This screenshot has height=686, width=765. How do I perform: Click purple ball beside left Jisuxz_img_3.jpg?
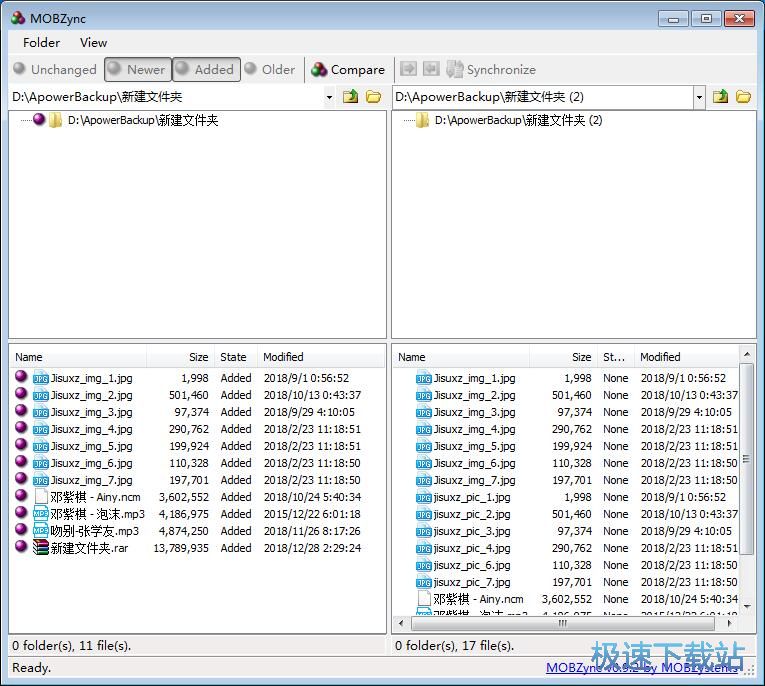click(x=21, y=410)
